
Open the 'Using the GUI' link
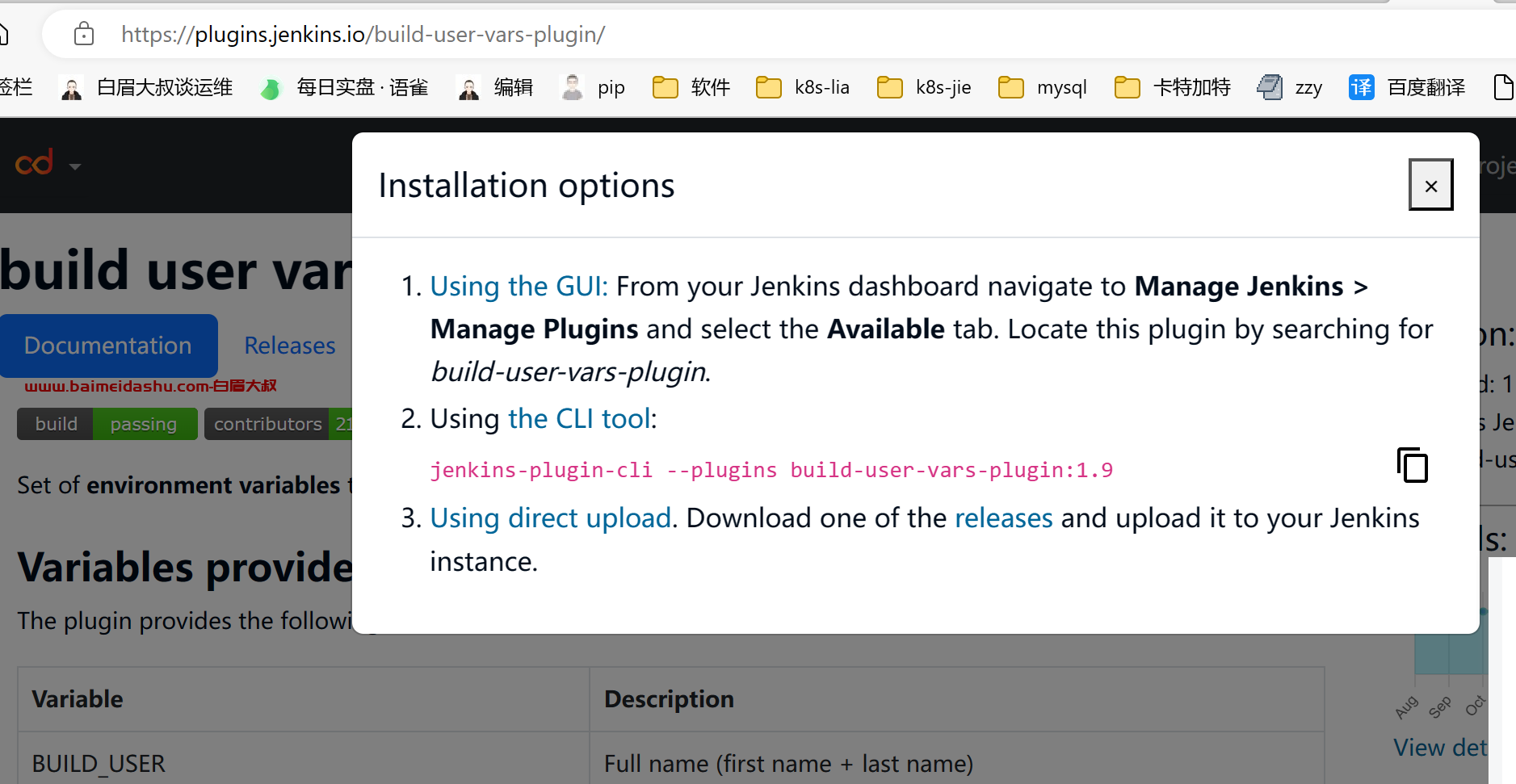[519, 286]
